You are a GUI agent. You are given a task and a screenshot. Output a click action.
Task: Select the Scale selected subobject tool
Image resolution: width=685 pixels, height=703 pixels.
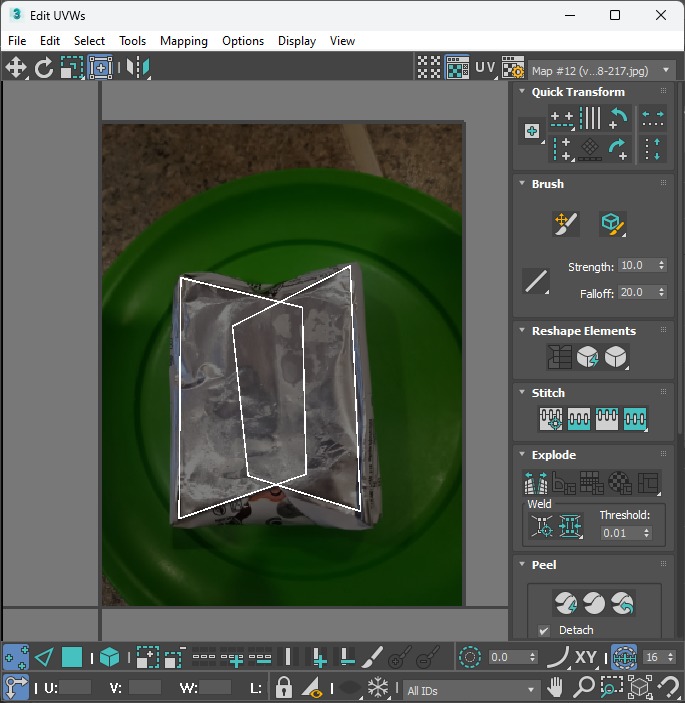click(x=72, y=68)
